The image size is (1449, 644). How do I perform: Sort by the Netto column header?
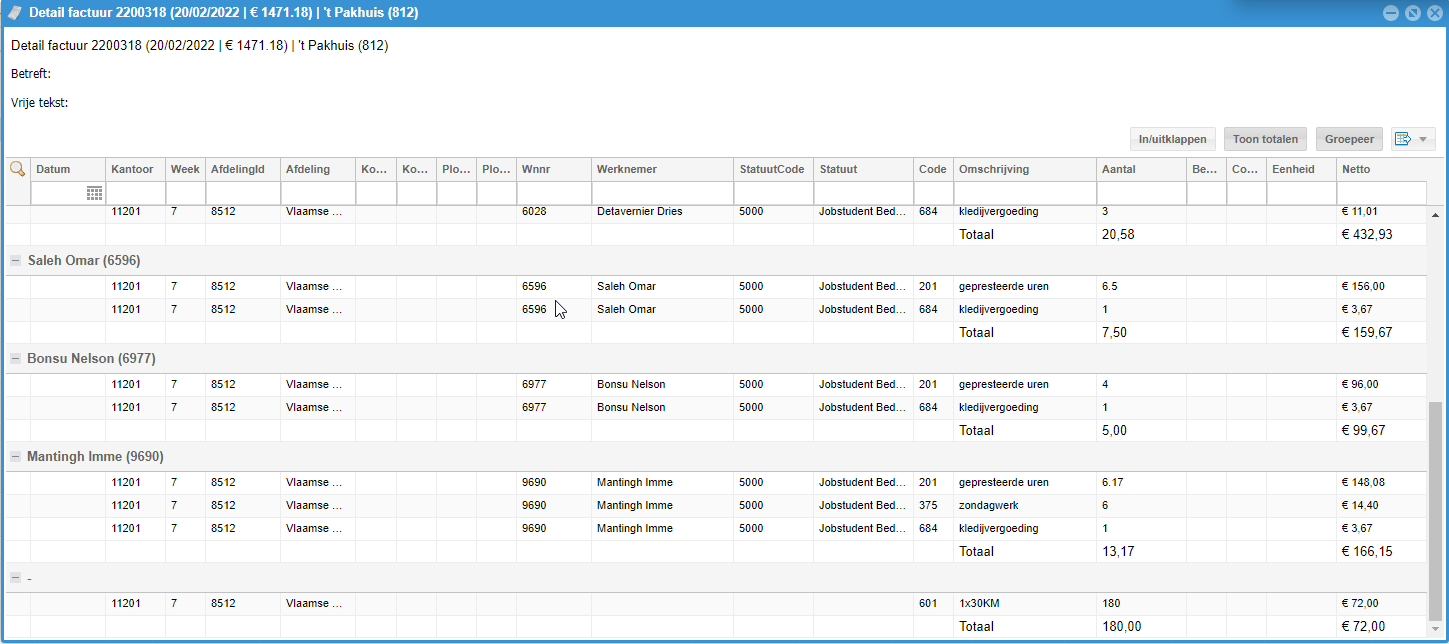point(1382,169)
